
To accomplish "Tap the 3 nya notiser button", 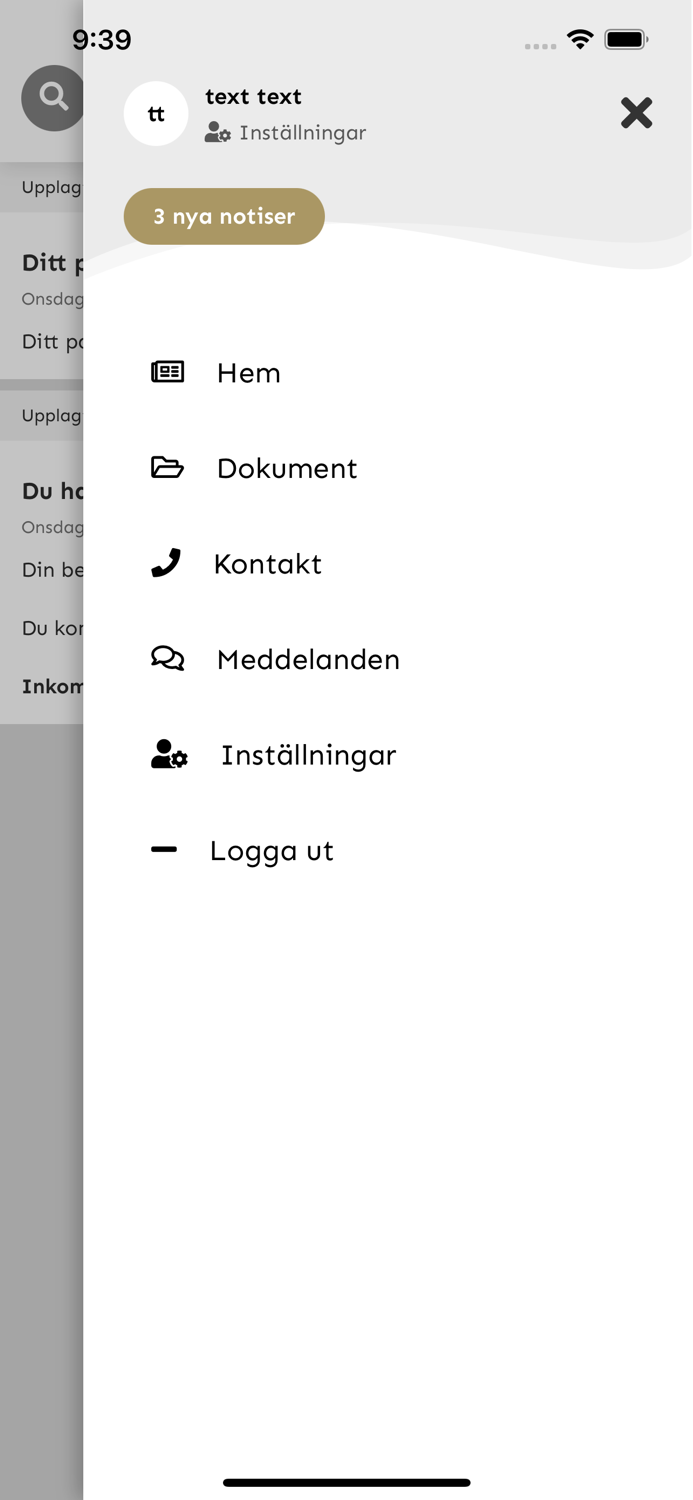I will pos(224,216).
